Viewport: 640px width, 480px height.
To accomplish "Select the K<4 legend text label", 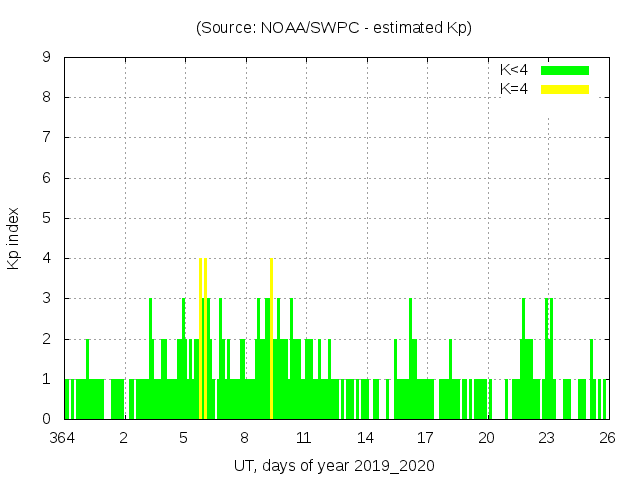I will (514, 70).
